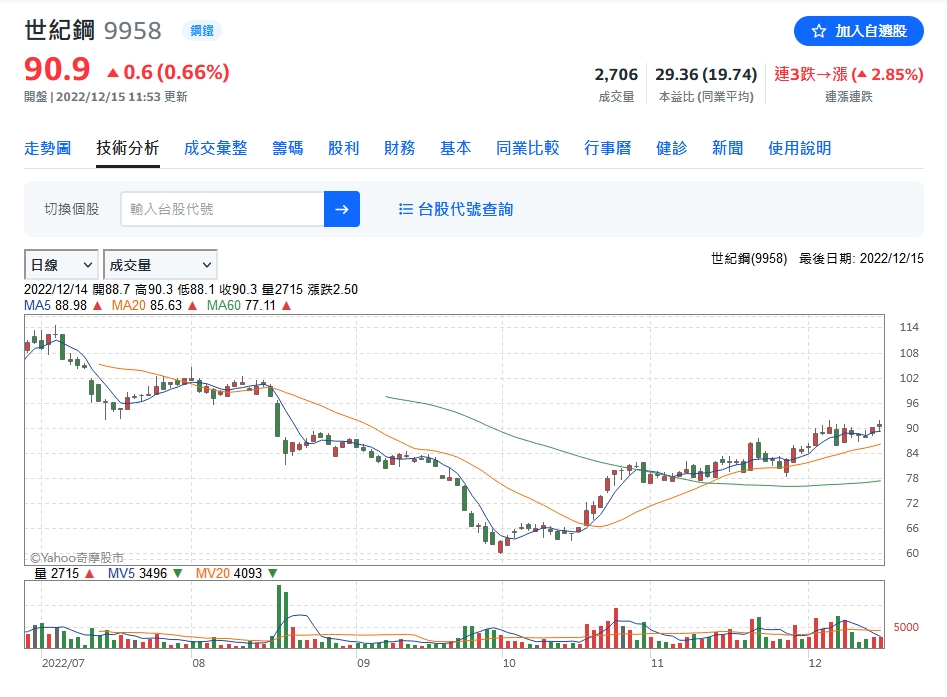947x697 pixels.
Task: Click the red triangle next to MA20 85.63
Action: [193, 306]
